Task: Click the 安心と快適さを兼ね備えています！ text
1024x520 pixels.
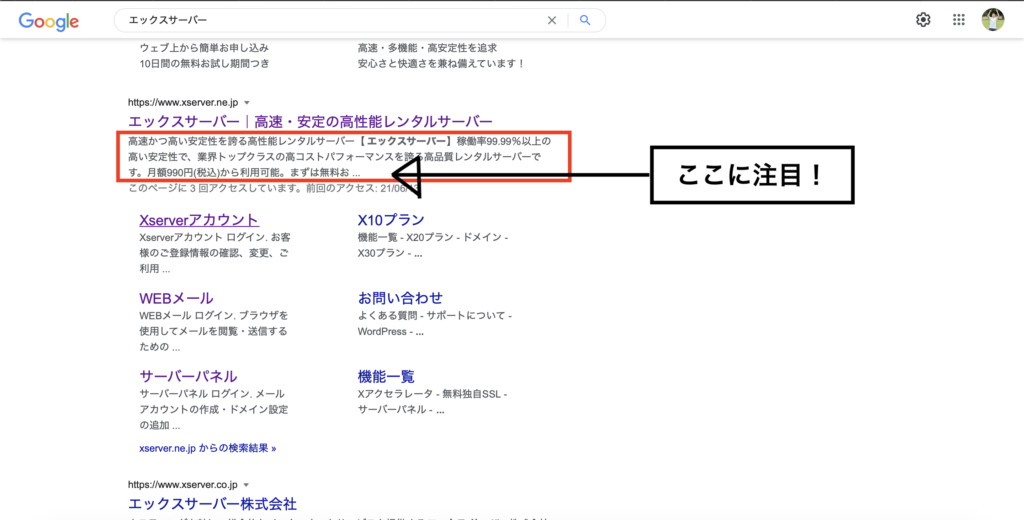Action: [441, 64]
